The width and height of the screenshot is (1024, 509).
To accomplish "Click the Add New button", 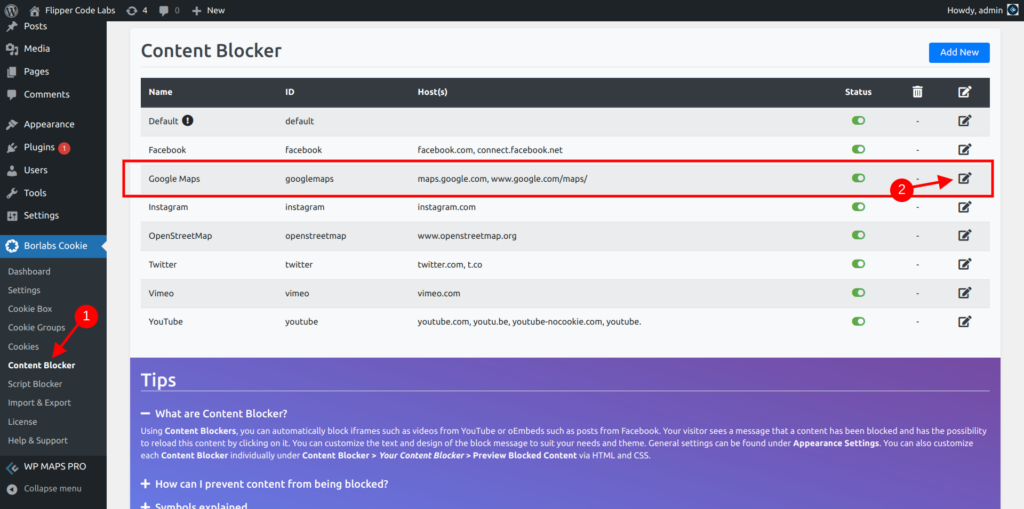I will [959, 52].
